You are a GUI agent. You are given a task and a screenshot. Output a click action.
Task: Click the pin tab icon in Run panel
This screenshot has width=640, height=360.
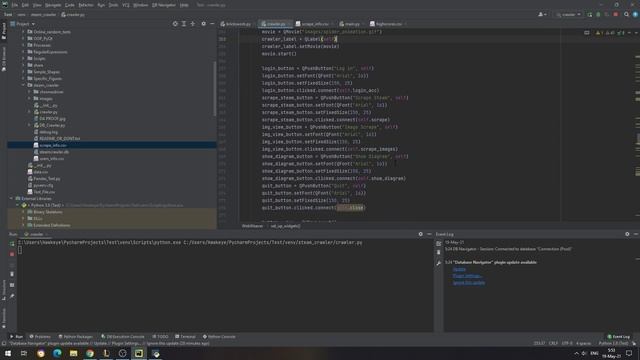(12, 296)
